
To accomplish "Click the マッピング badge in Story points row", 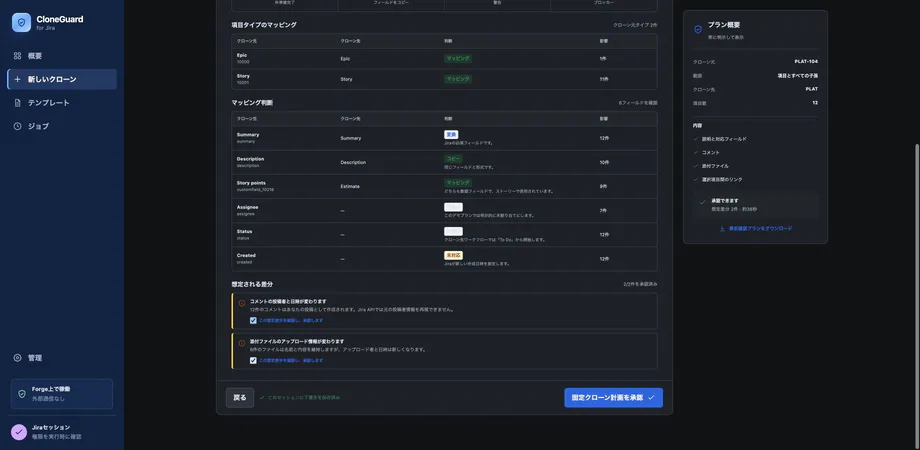I will (x=458, y=182).
